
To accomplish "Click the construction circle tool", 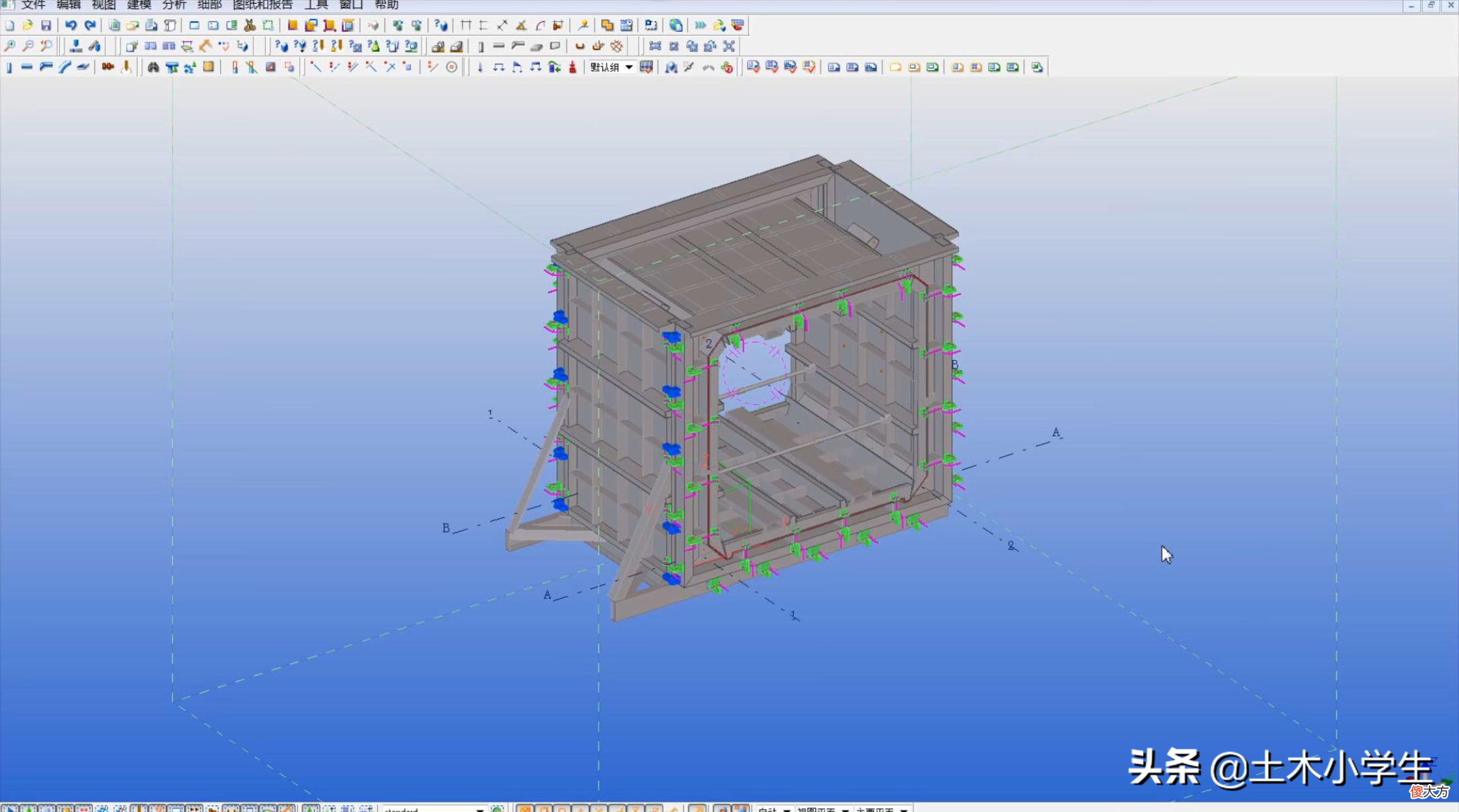I will 451,68.
